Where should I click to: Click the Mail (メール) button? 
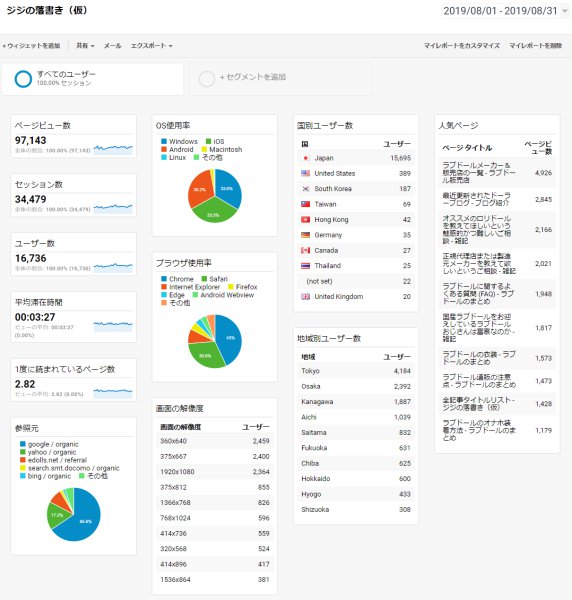pyautogui.click(x=112, y=46)
